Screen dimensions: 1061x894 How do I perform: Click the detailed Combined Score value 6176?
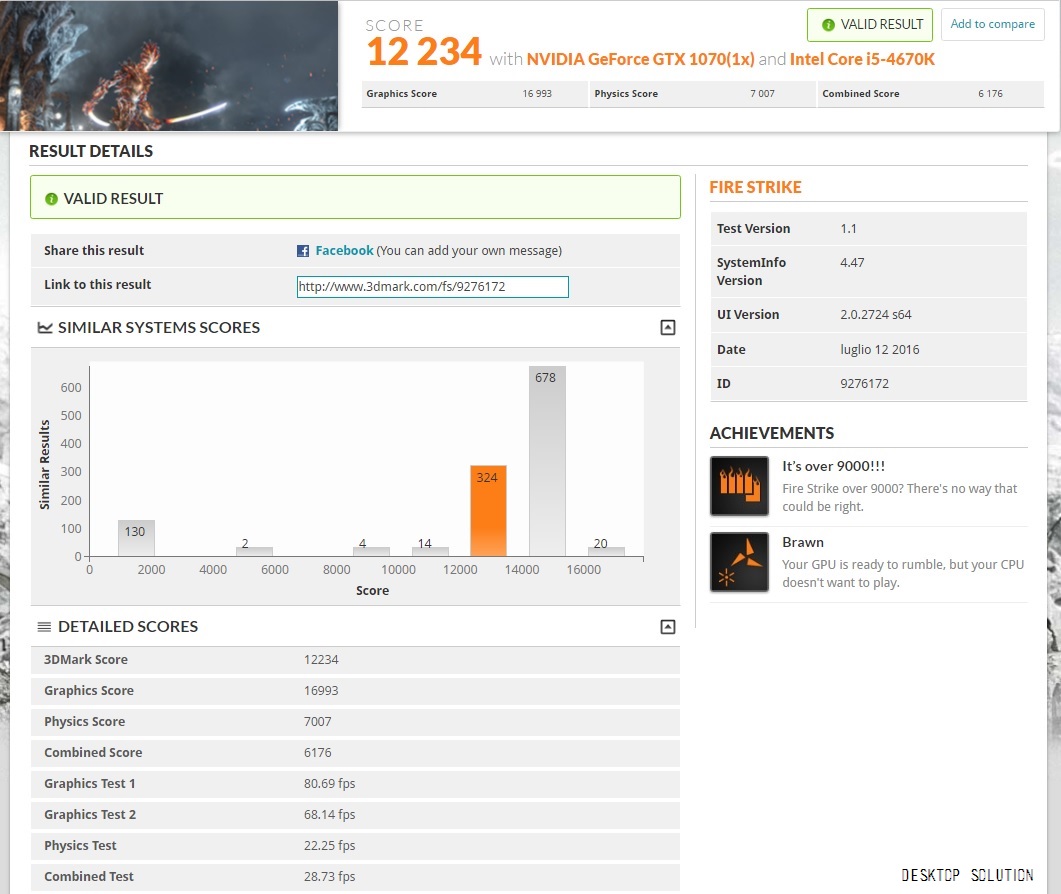[x=317, y=753]
